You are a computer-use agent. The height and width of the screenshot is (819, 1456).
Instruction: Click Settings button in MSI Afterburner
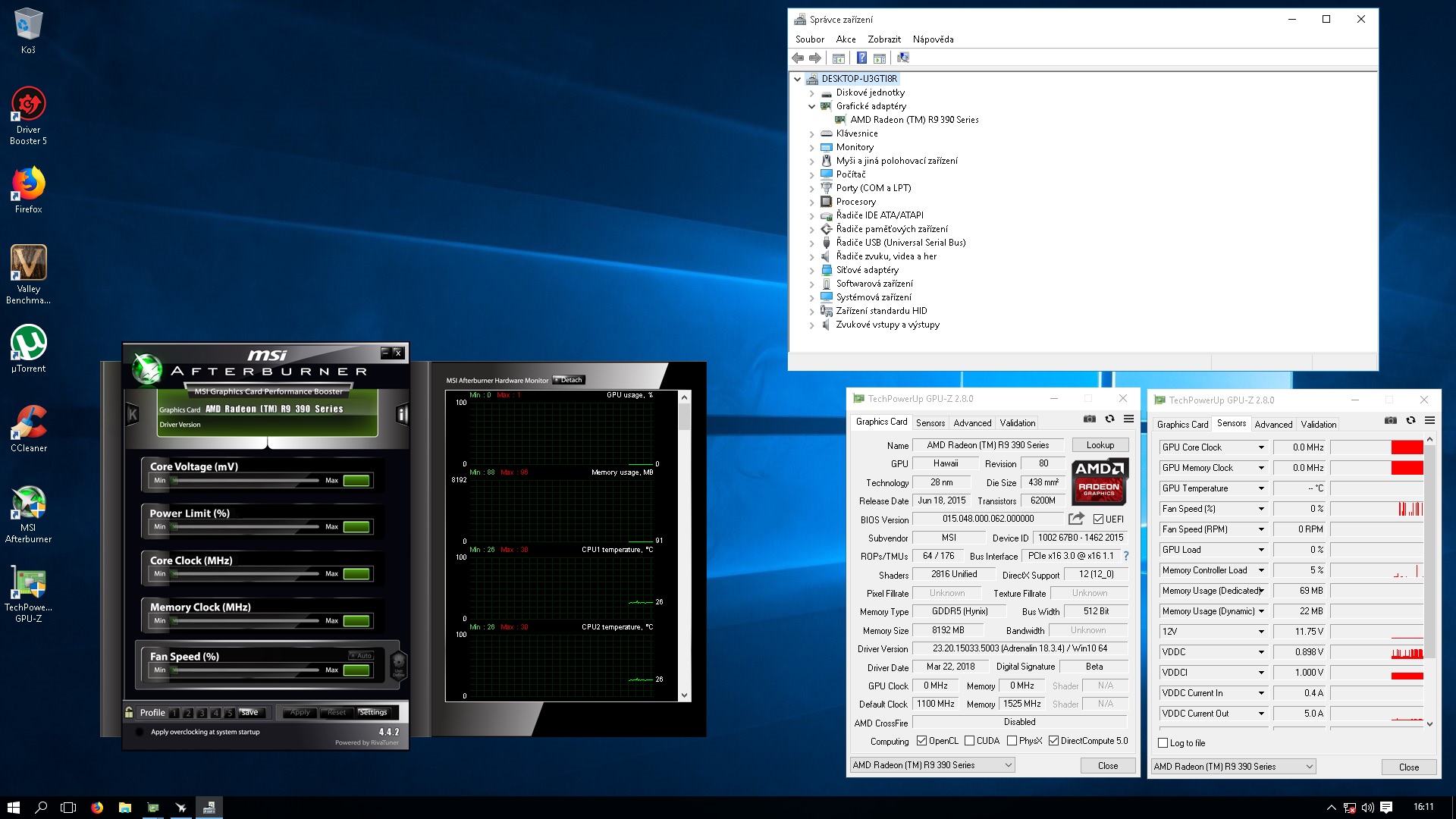point(373,712)
